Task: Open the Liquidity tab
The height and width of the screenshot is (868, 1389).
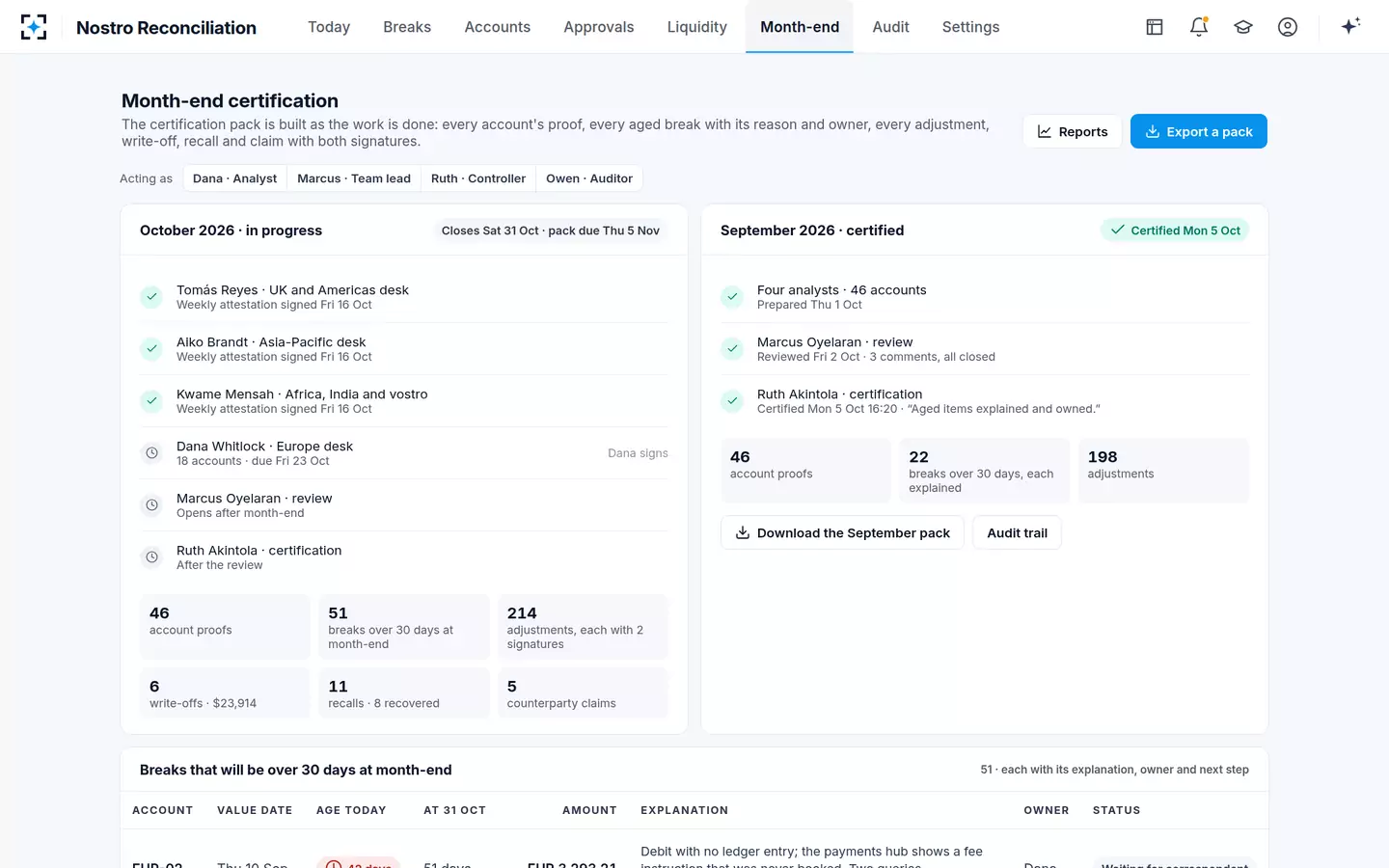Action: pyautogui.click(x=697, y=27)
